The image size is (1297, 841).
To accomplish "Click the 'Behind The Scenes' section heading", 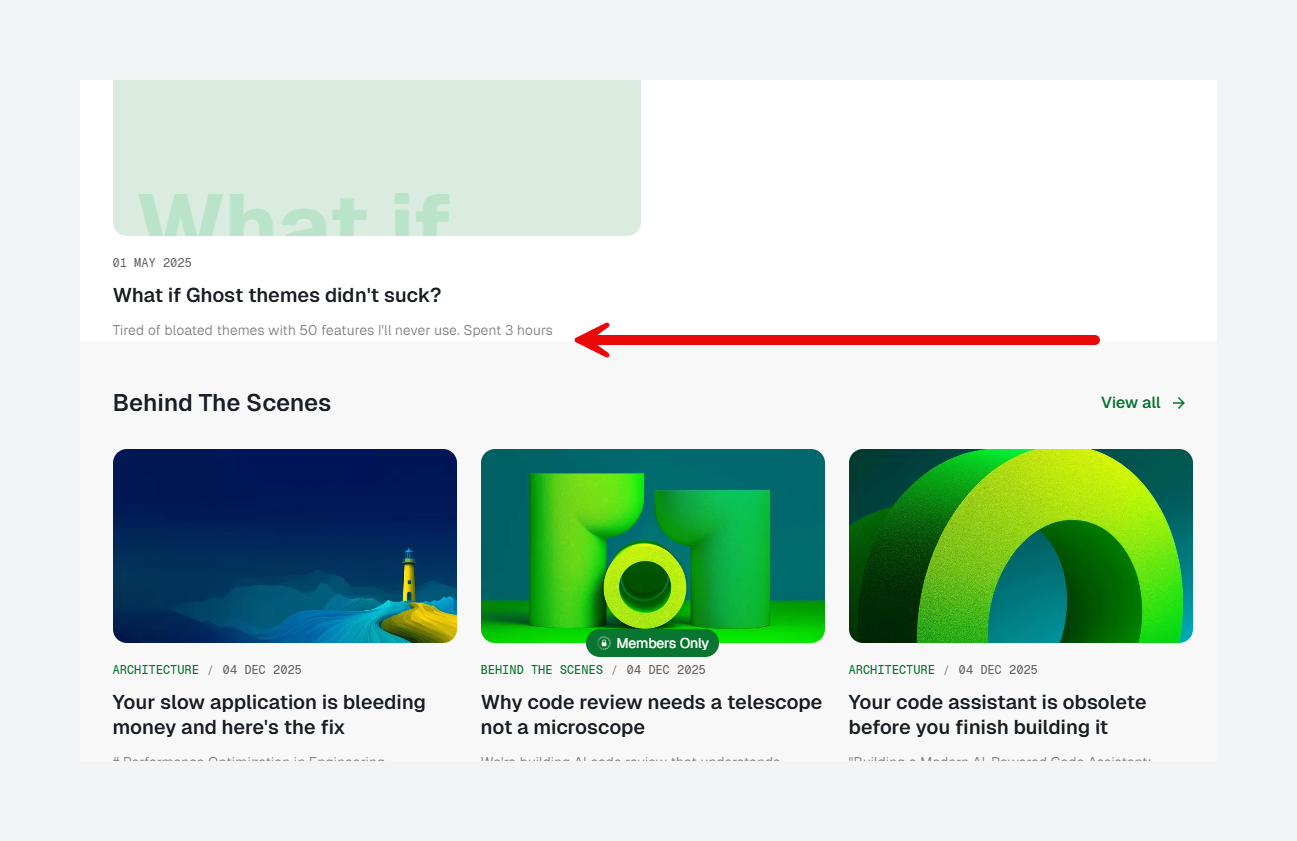I will pos(222,403).
